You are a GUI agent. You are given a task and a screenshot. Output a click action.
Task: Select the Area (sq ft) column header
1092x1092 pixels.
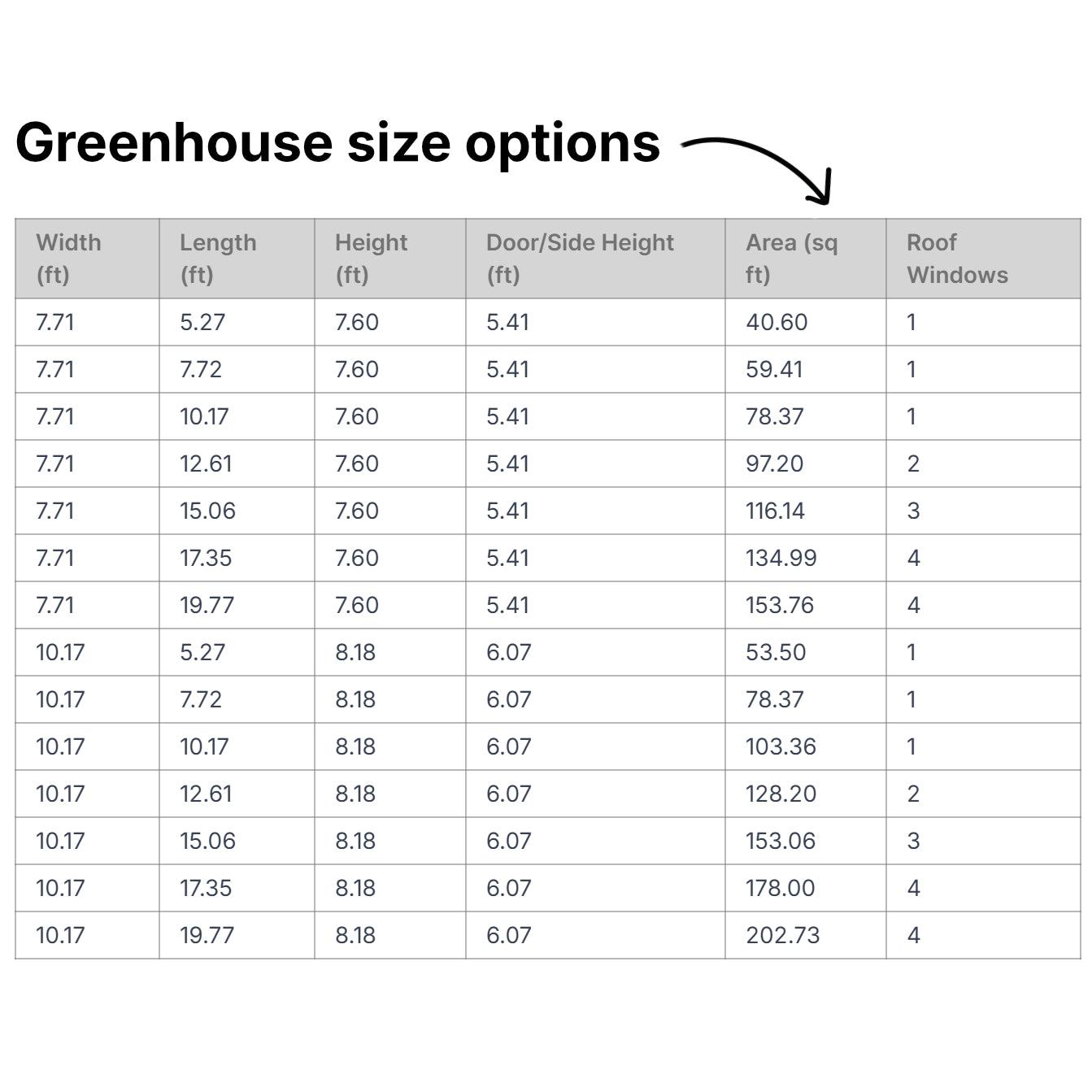tap(791, 259)
